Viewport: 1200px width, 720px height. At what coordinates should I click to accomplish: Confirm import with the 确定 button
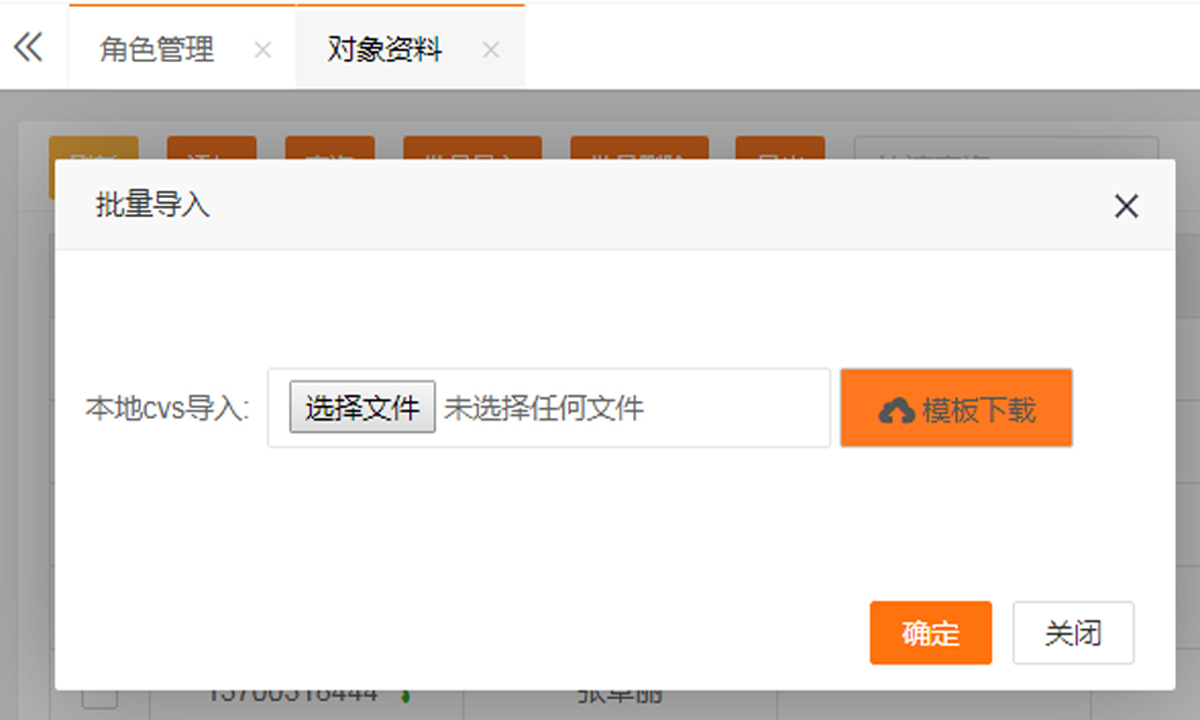pyautogui.click(x=930, y=633)
